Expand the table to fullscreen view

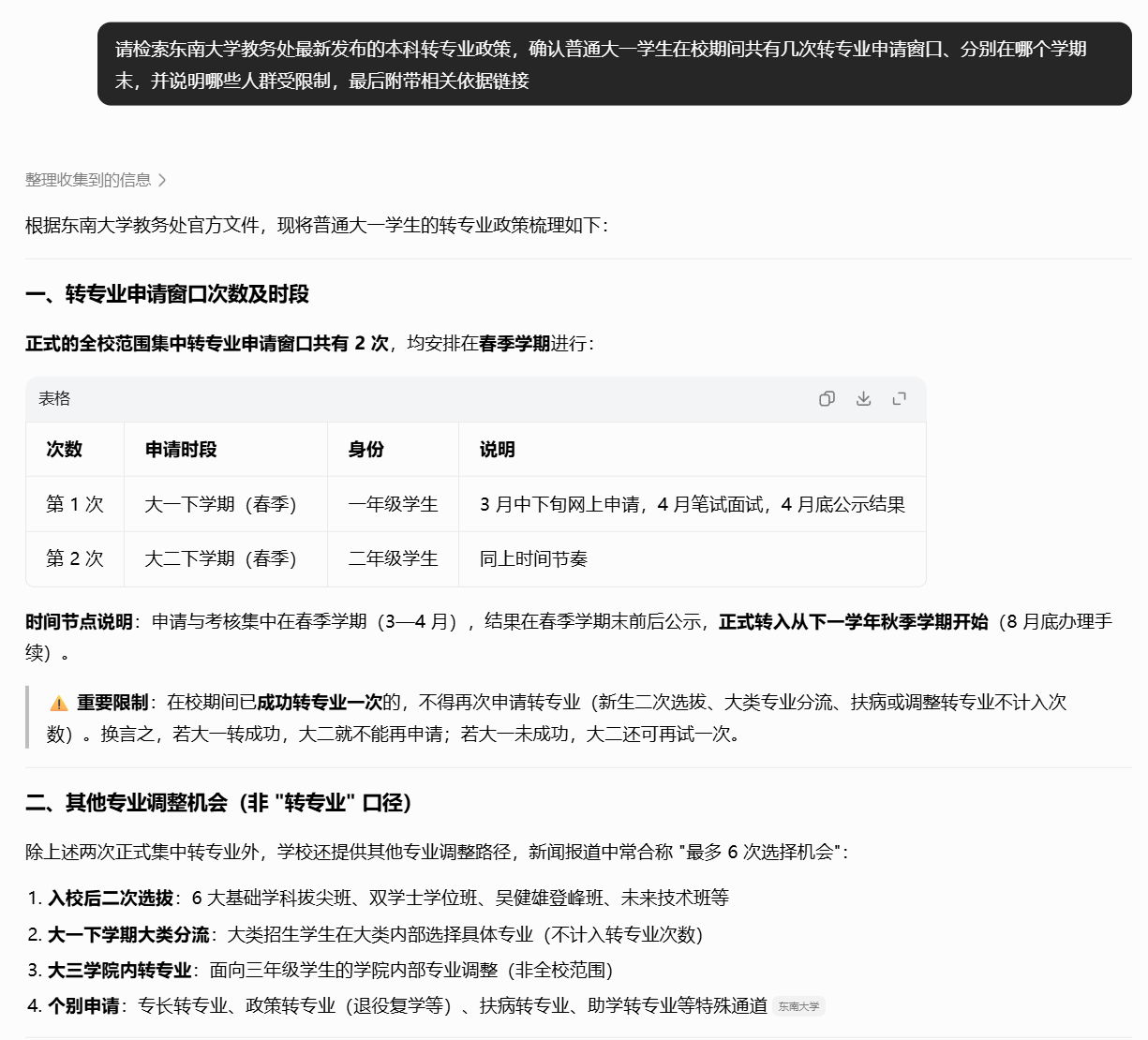click(900, 399)
